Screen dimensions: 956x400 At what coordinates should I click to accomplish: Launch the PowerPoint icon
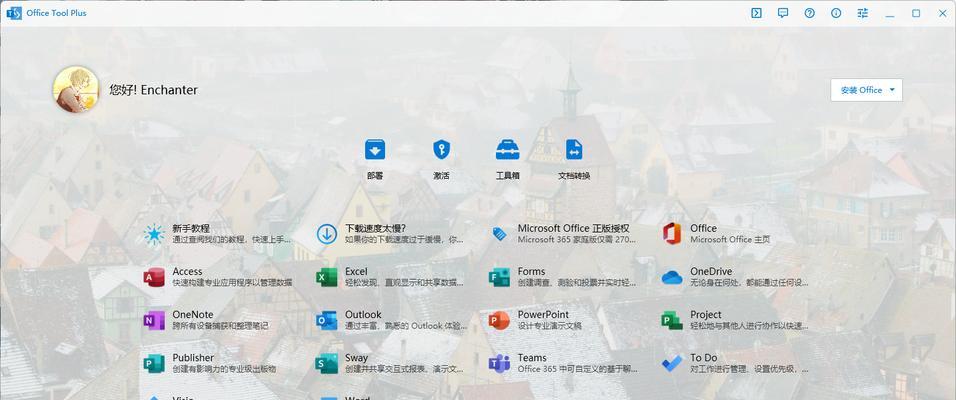pyautogui.click(x=499, y=320)
